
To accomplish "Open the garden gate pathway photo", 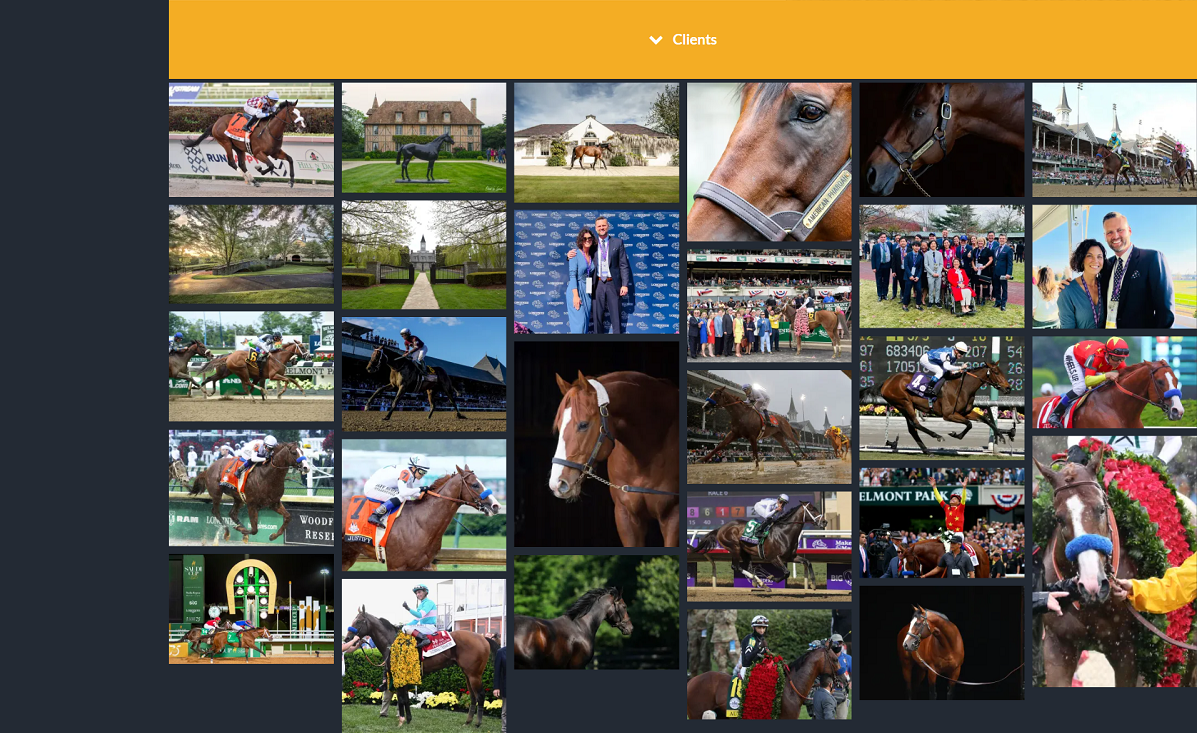I will click(x=424, y=255).
